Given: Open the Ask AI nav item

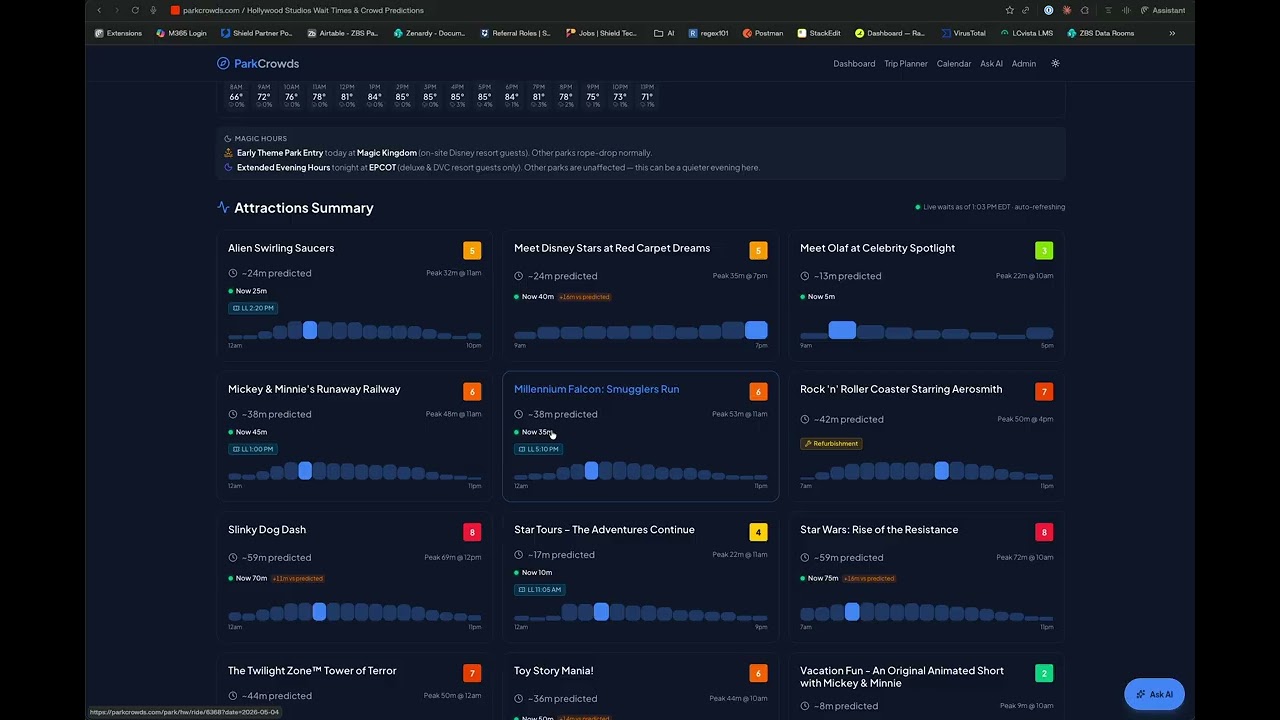Looking at the screenshot, I should point(991,63).
